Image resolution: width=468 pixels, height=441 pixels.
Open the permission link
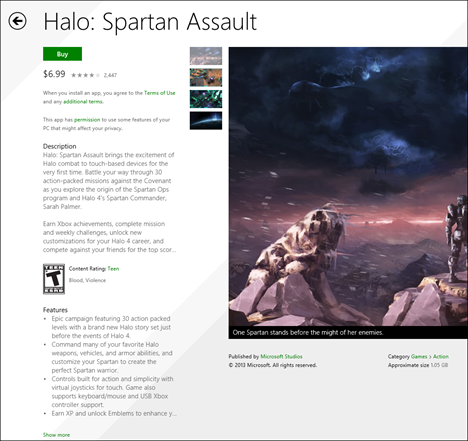(x=87, y=120)
